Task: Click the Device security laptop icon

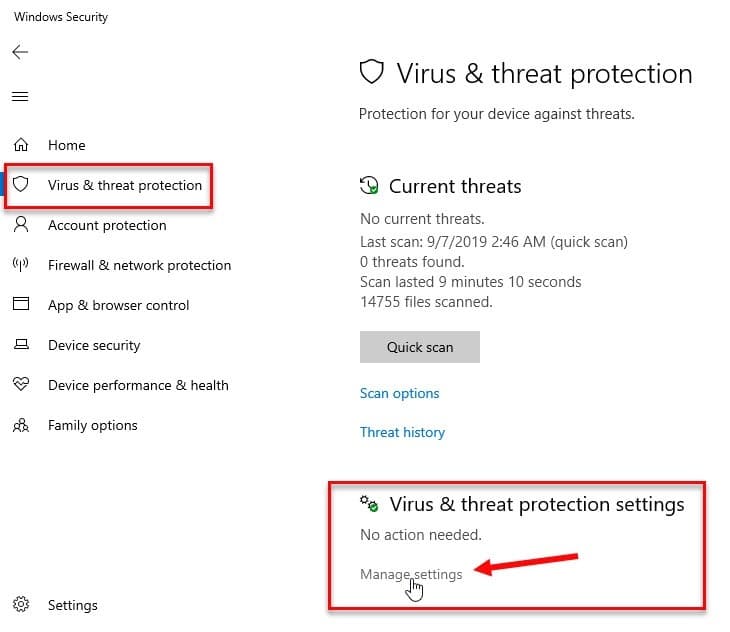Action: [x=21, y=344]
